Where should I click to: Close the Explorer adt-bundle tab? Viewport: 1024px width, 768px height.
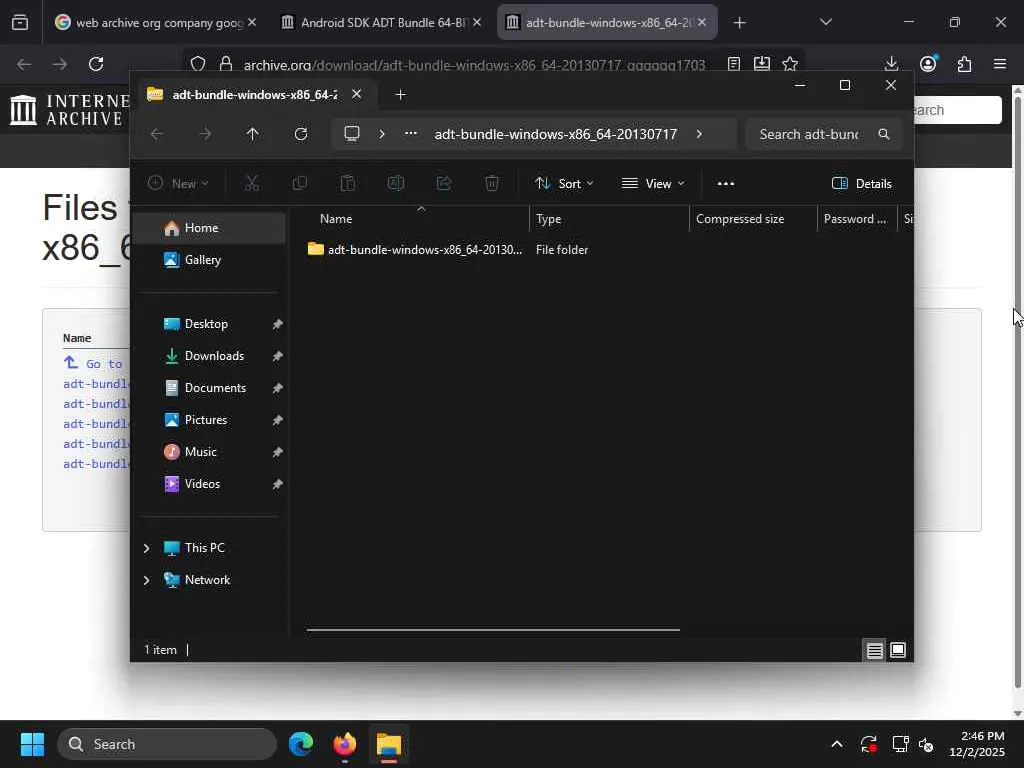tap(357, 95)
